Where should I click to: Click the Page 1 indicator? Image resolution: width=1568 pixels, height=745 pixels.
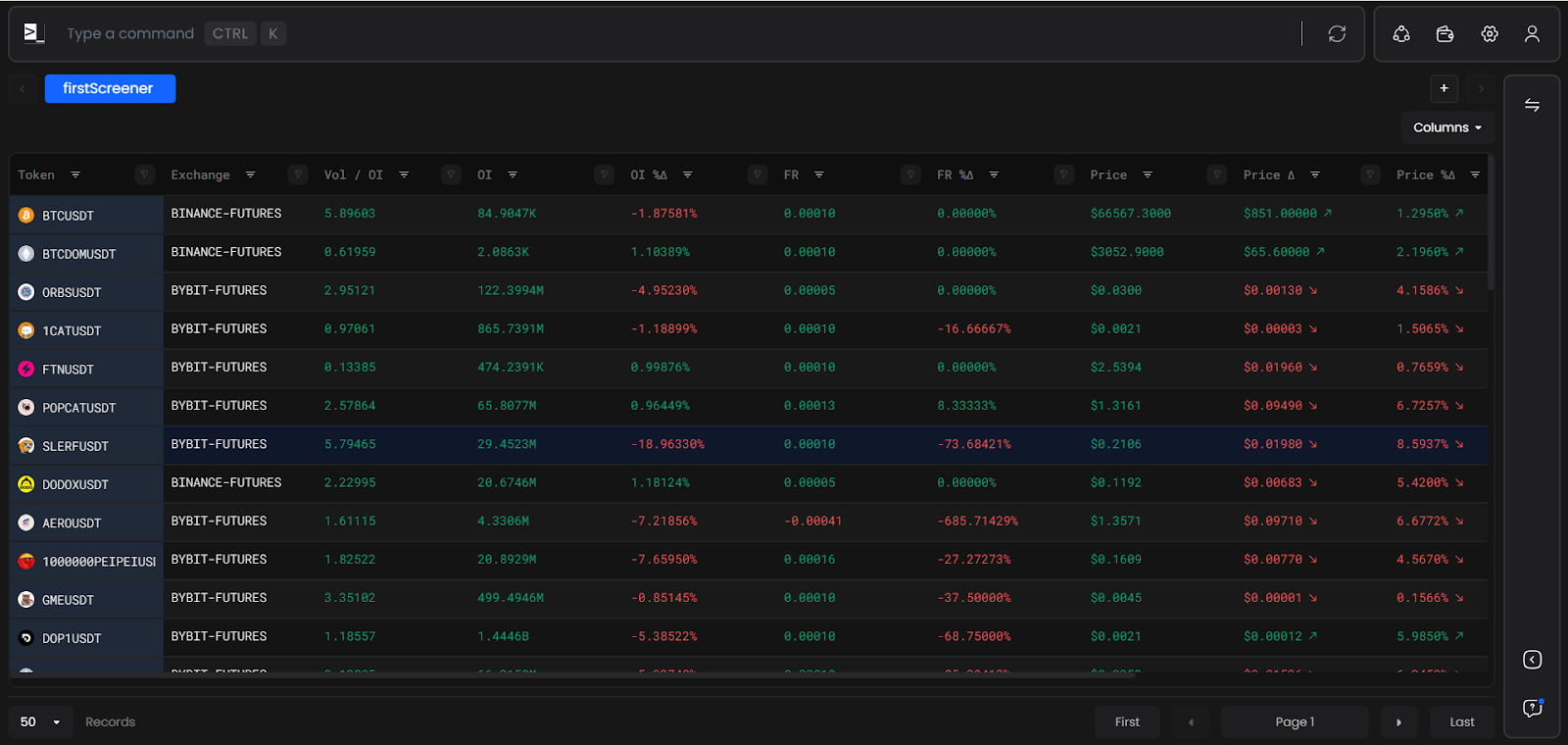(1295, 721)
